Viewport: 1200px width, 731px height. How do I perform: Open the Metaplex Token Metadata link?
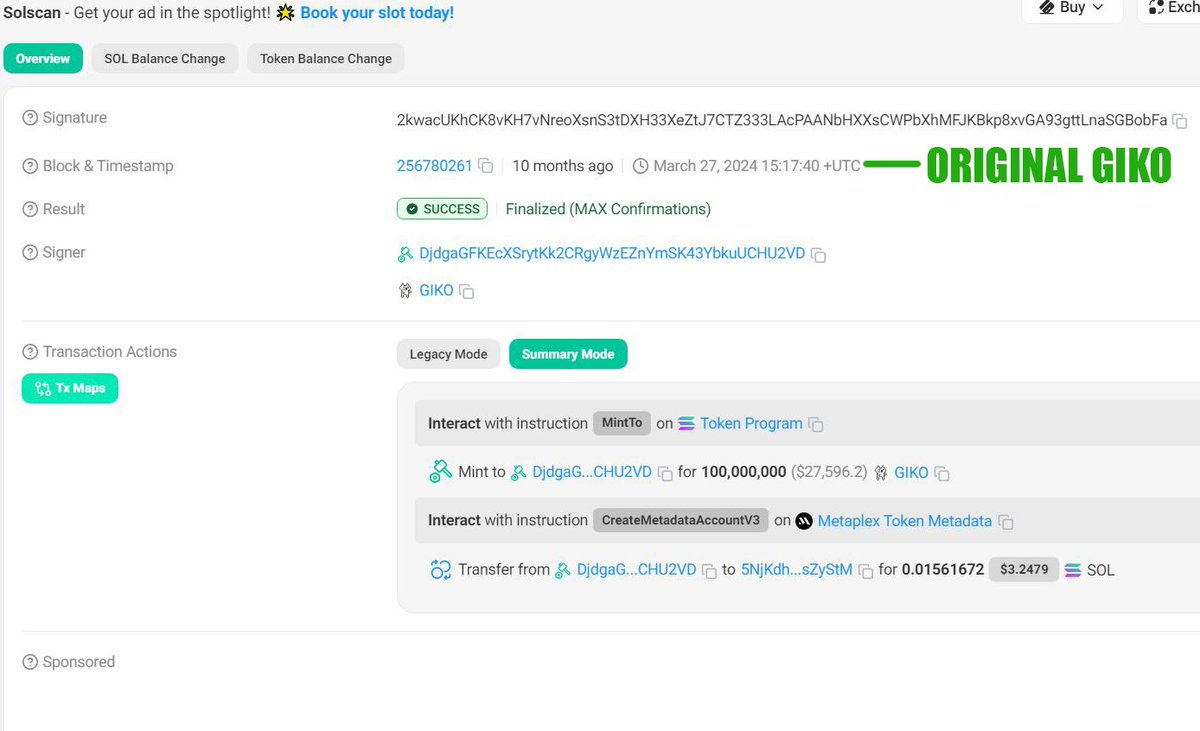click(x=905, y=521)
